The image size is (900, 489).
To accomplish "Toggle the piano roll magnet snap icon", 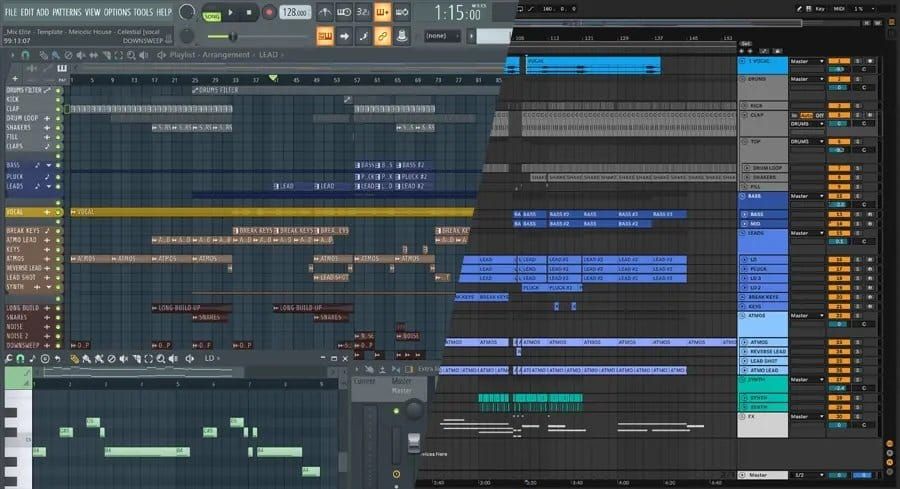I will pos(20,359).
